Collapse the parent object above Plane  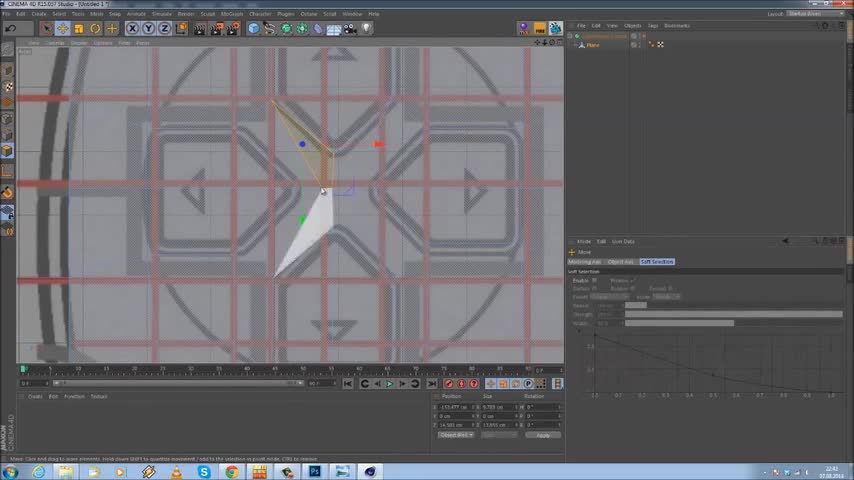coord(571,37)
